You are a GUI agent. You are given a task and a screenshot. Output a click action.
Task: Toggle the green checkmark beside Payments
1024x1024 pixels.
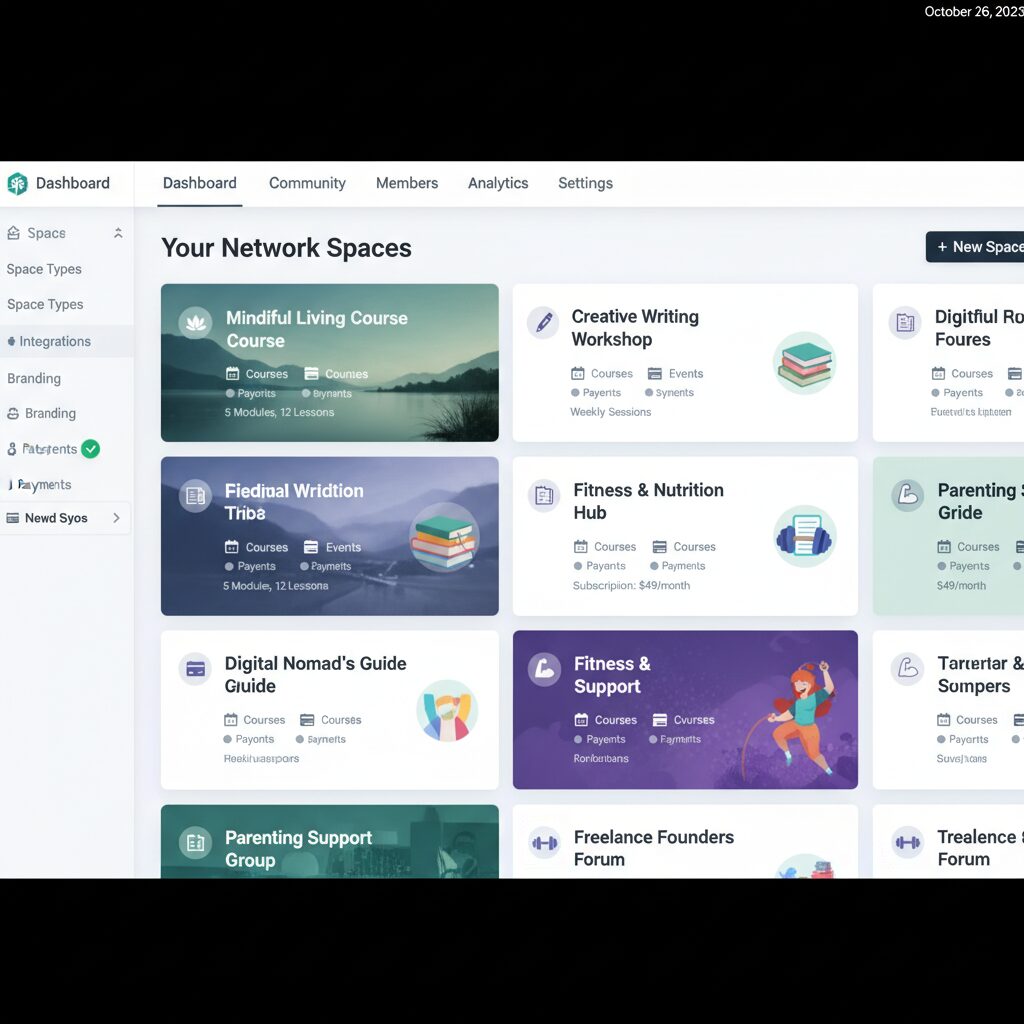90,449
